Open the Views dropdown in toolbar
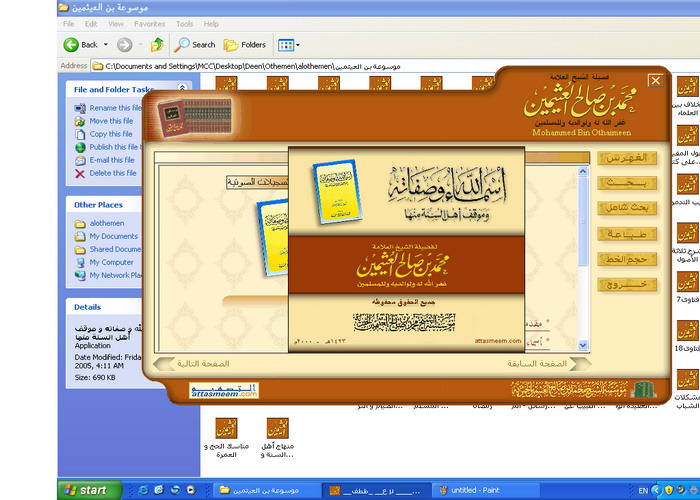 (288, 44)
